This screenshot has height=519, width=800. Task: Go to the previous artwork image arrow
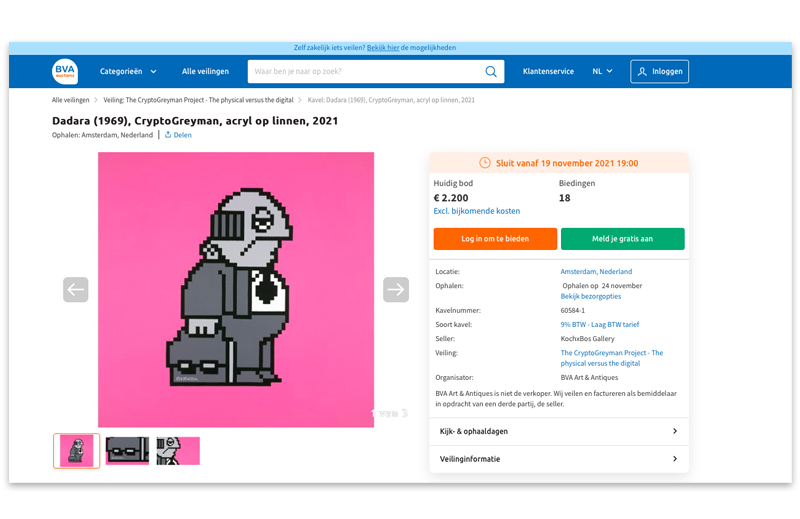76,290
